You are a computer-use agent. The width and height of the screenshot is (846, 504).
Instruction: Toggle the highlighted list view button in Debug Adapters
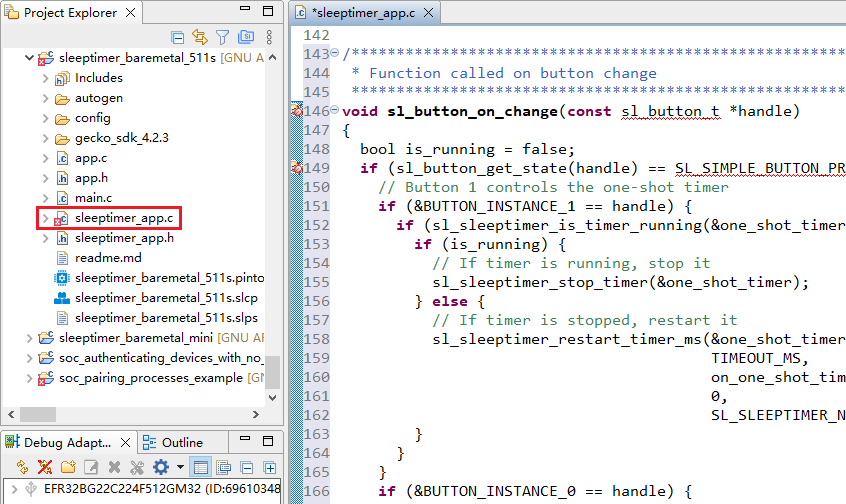(201, 467)
